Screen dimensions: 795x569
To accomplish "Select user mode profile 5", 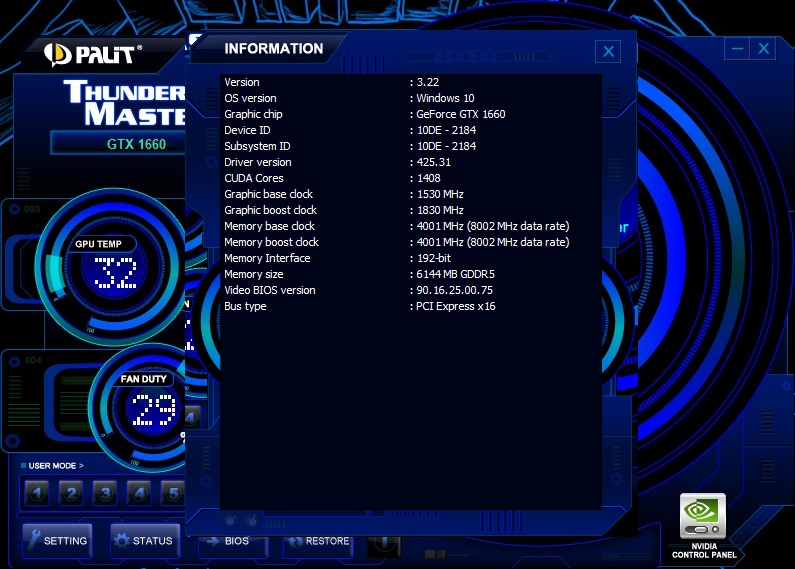I will pyautogui.click(x=173, y=493).
